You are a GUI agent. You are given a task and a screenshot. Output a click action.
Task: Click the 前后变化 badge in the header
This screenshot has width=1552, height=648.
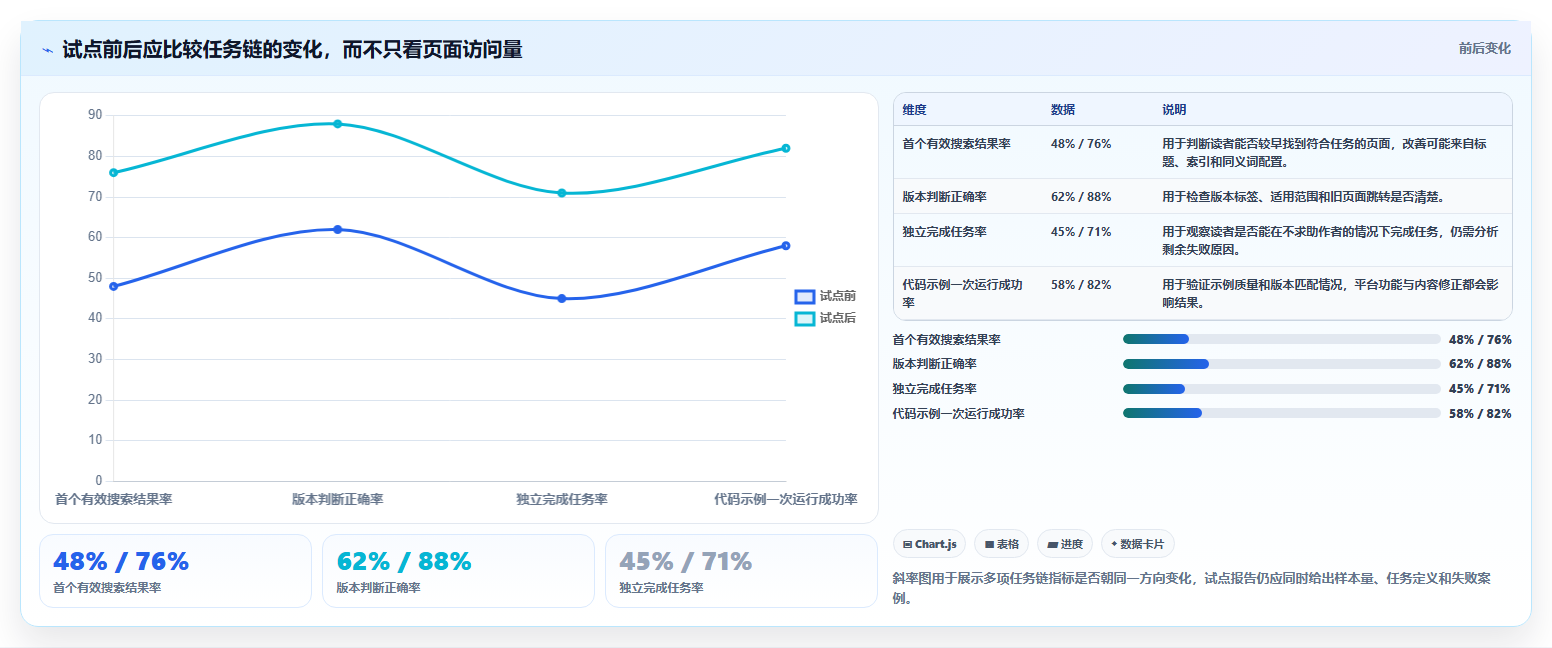[1484, 48]
